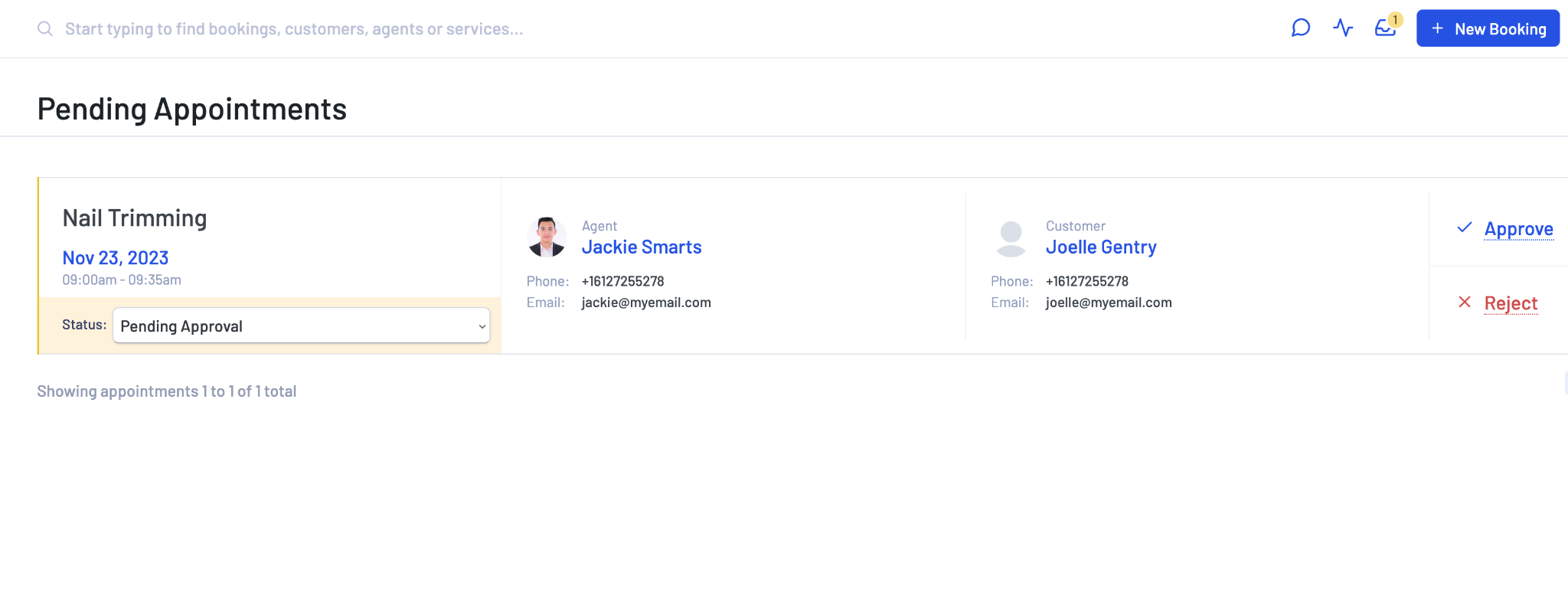This screenshot has width=1568, height=589.
Task: Click the New Booking button
Action: tap(1488, 28)
